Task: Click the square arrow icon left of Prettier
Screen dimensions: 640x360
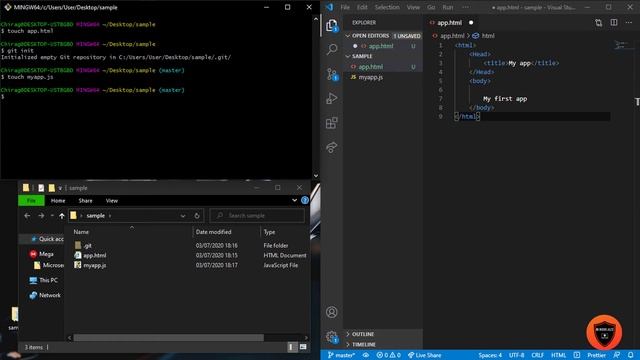Action: click(x=577, y=355)
